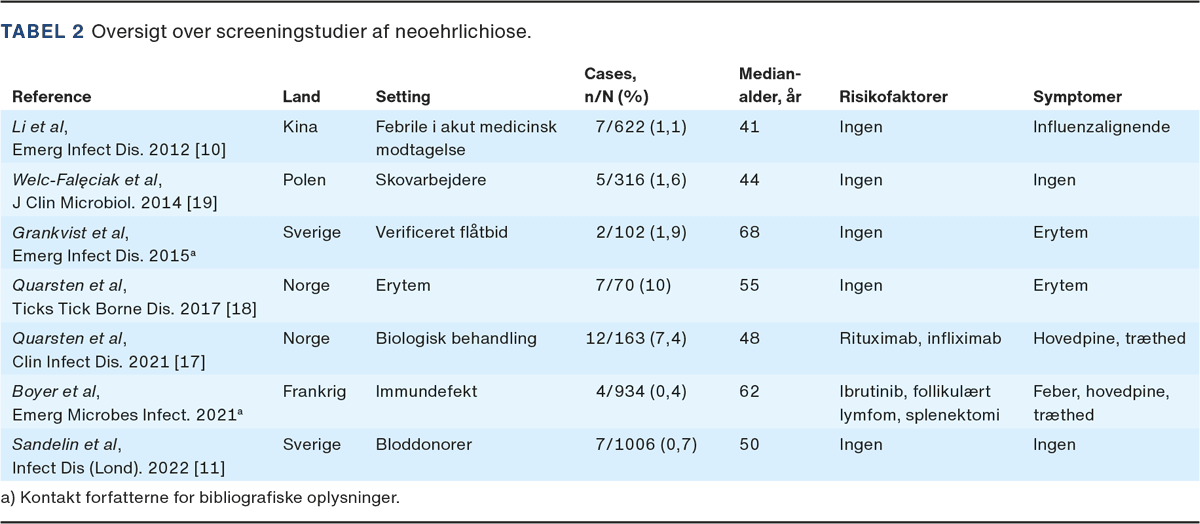1200x524 pixels.
Task: Click the Reference column header
Action: click(x=52, y=97)
